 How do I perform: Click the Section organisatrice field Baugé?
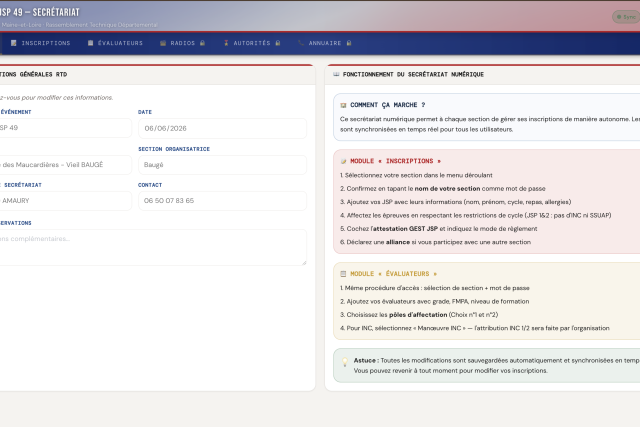tap(222, 165)
